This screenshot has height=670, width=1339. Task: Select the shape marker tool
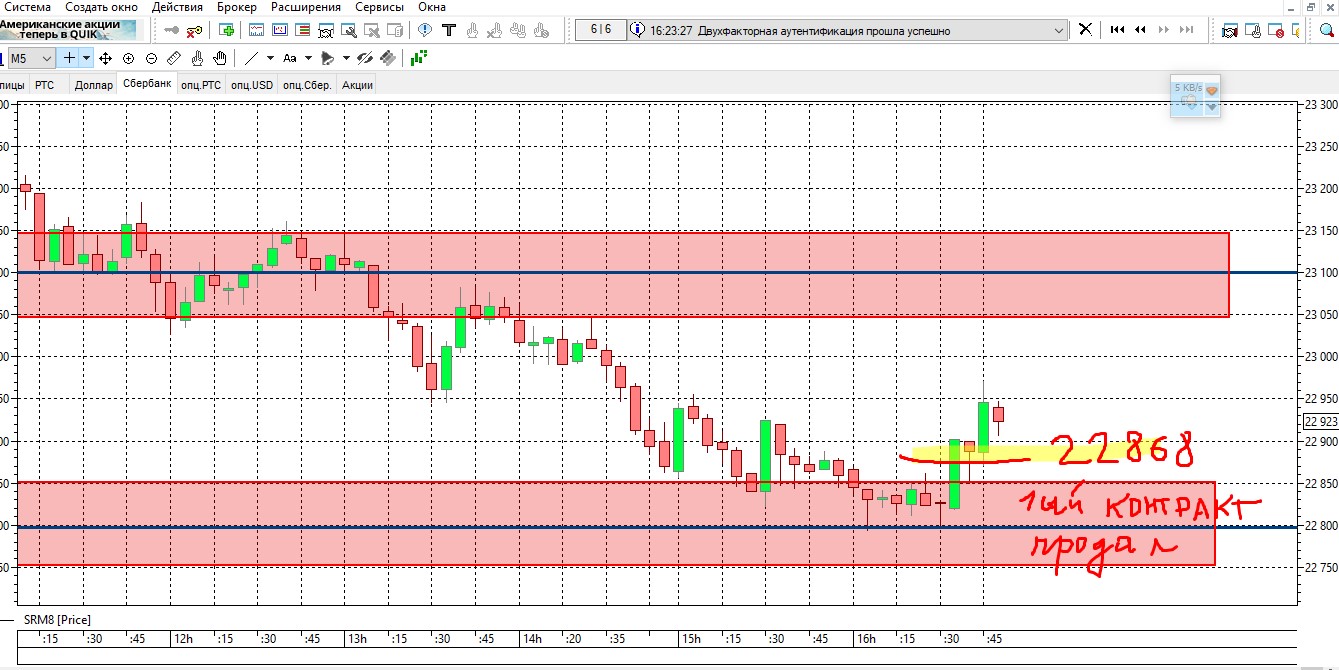pyautogui.click(x=327, y=58)
